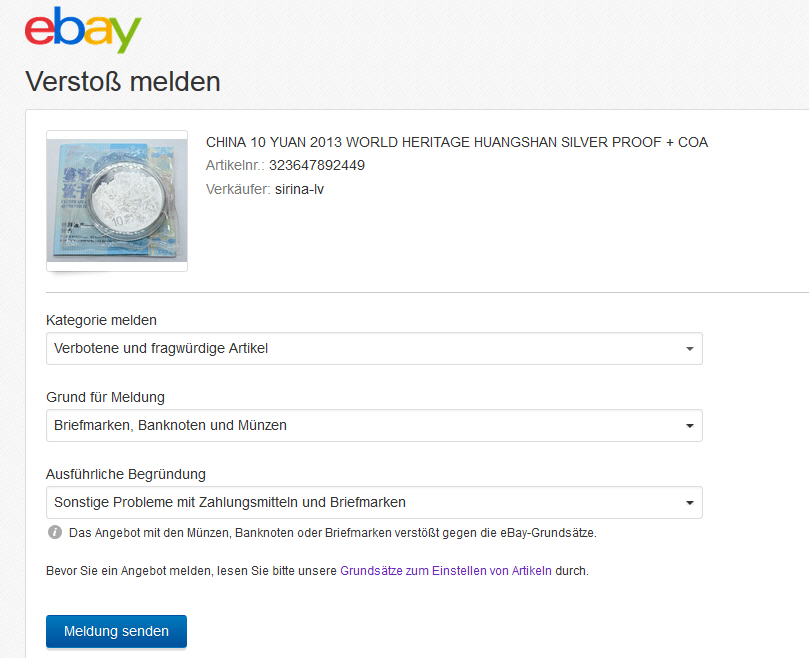
Task: Open the Ausführliche Begründung dropdown
Action: click(x=374, y=503)
